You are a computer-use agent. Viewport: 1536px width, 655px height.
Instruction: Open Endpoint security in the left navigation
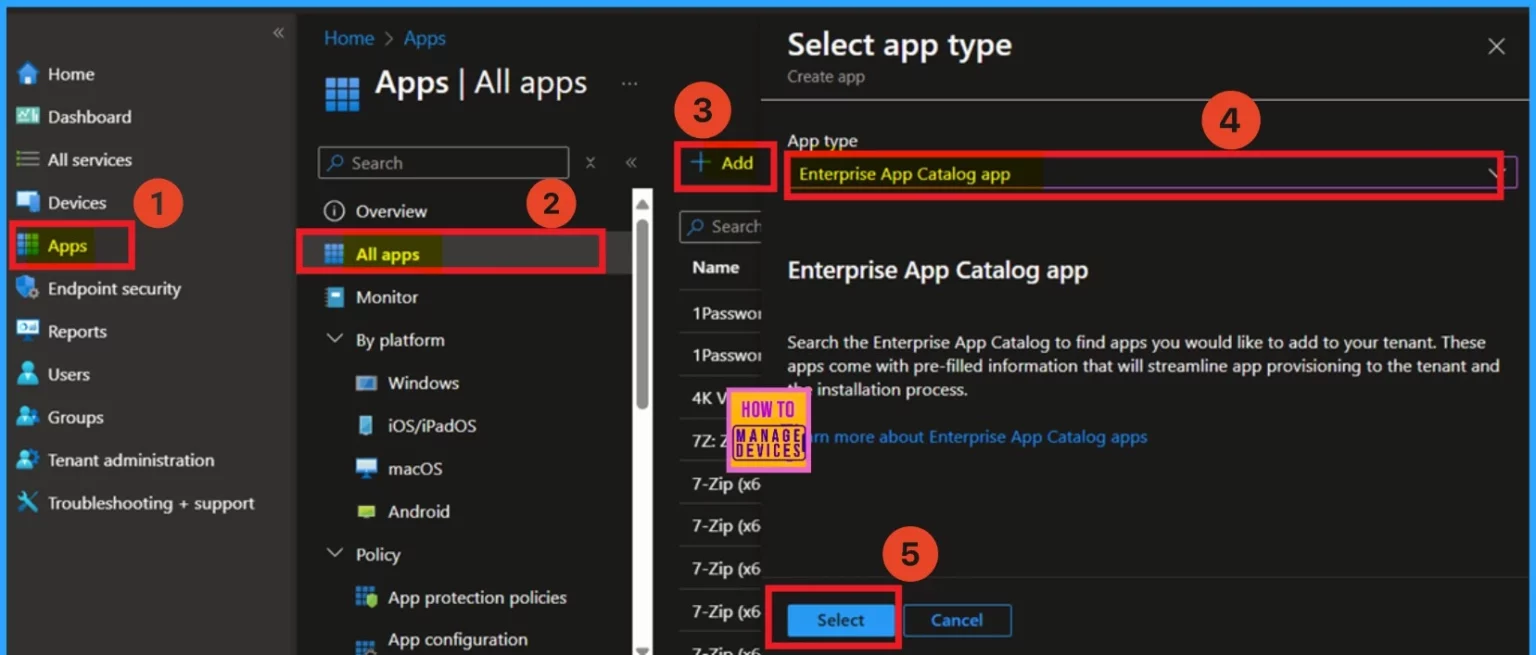(114, 289)
